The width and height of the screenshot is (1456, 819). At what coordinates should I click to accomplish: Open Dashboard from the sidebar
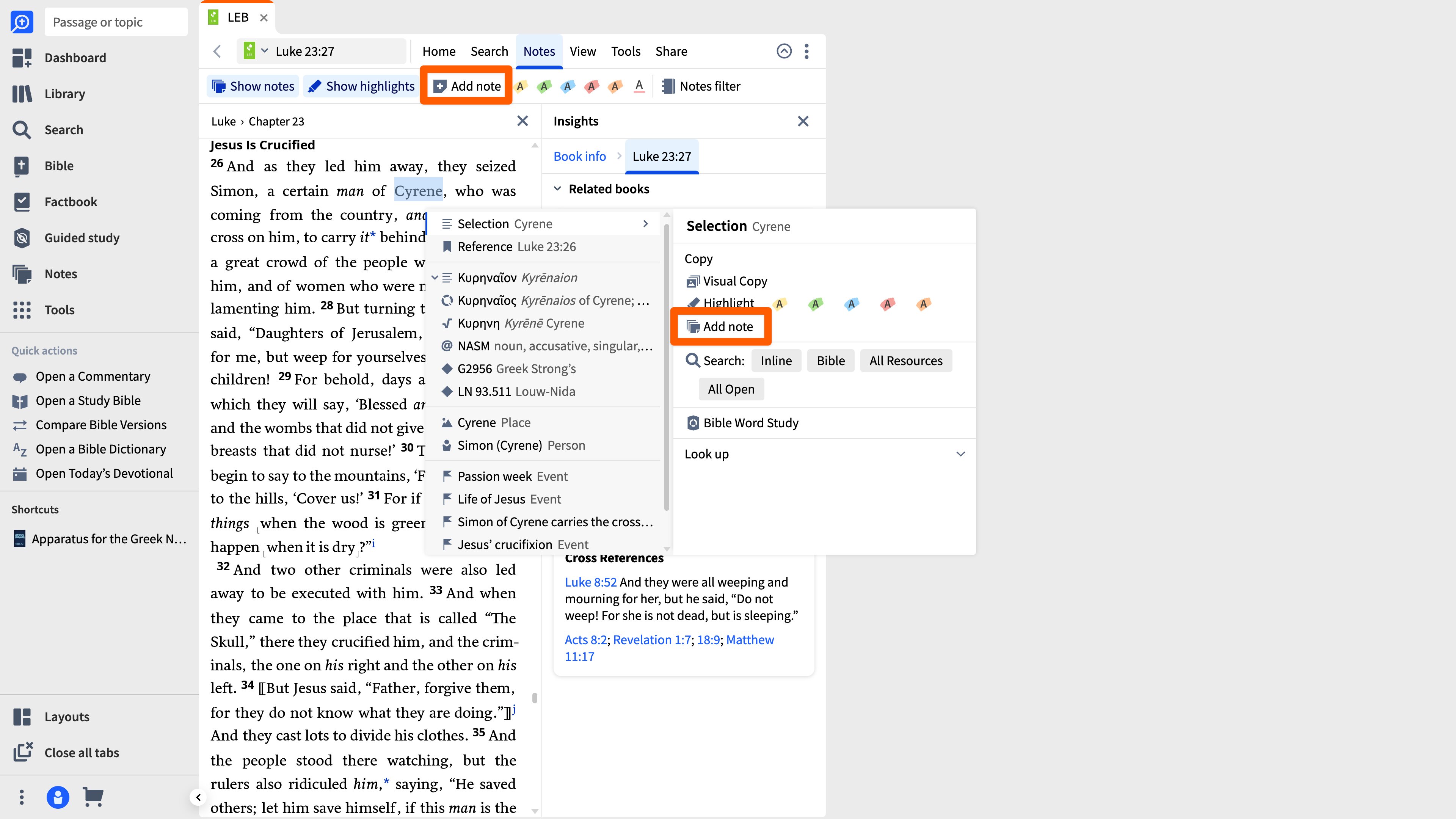coord(60,58)
